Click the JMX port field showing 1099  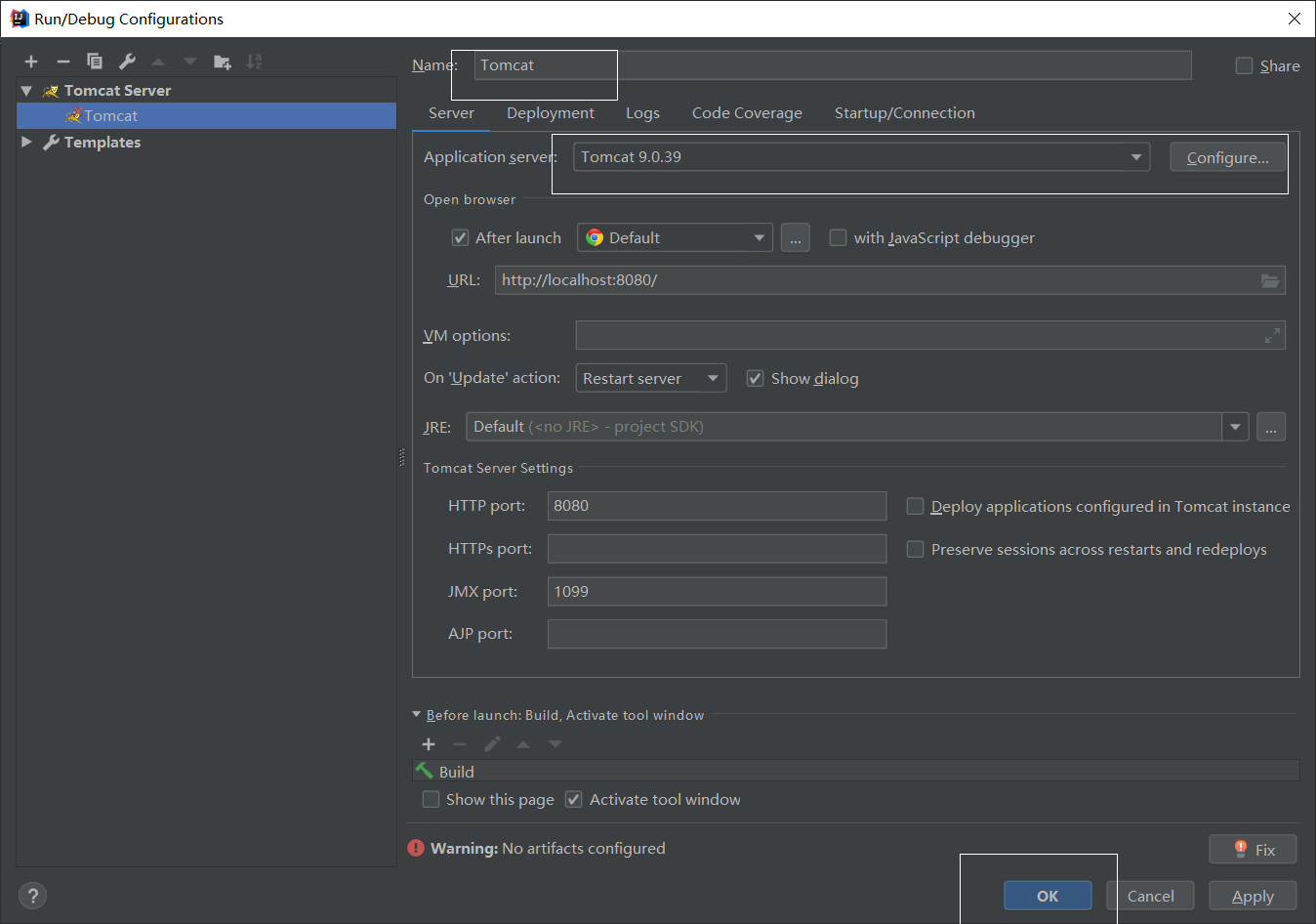(x=717, y=591)
